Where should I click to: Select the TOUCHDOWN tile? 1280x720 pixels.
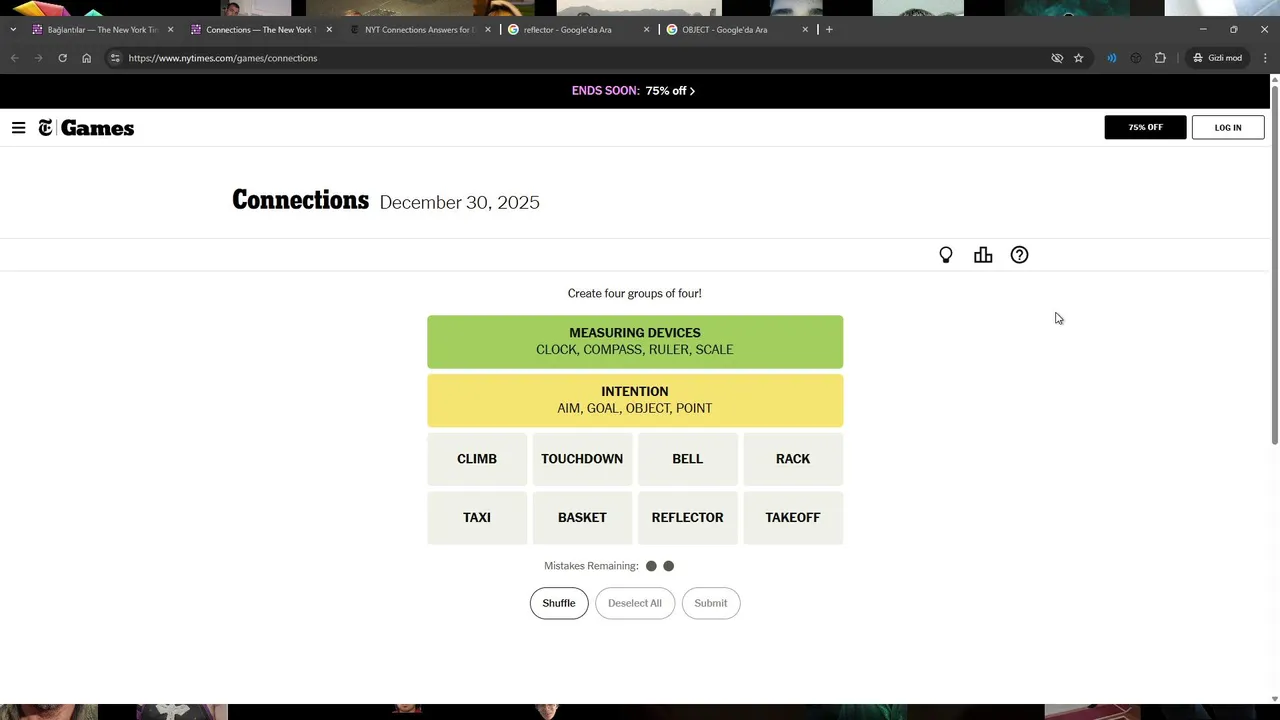(582, 459)
